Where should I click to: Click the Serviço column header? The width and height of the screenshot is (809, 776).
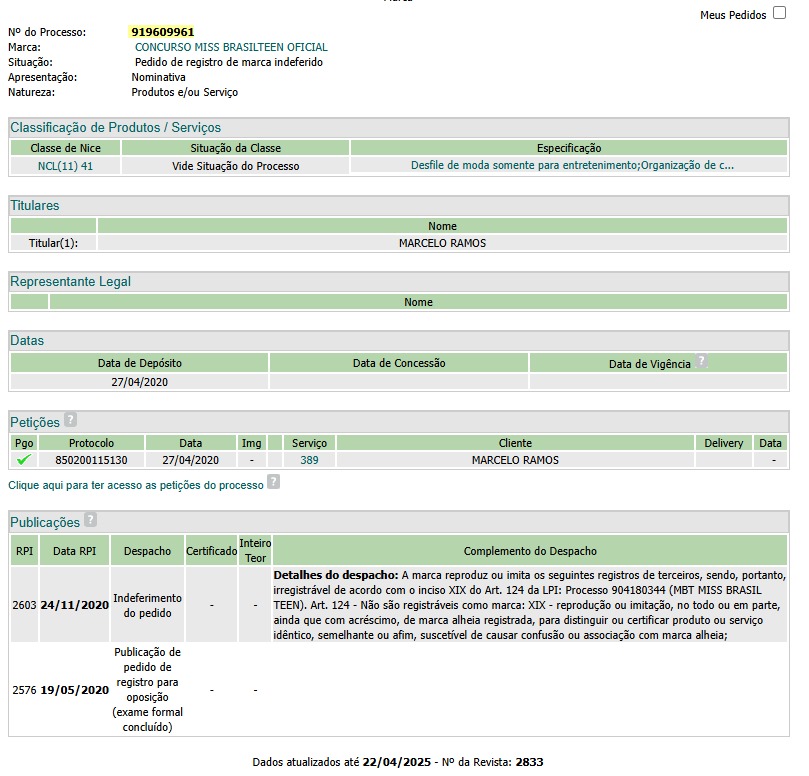310,443
